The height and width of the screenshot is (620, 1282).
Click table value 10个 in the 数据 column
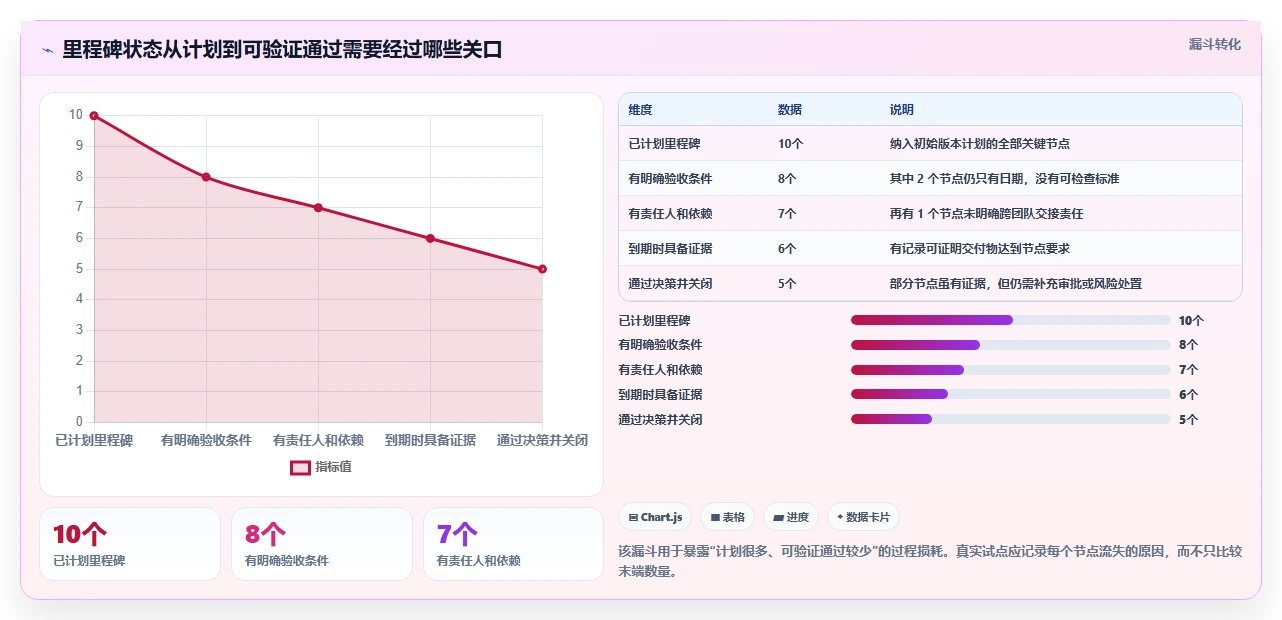point(791,144)
